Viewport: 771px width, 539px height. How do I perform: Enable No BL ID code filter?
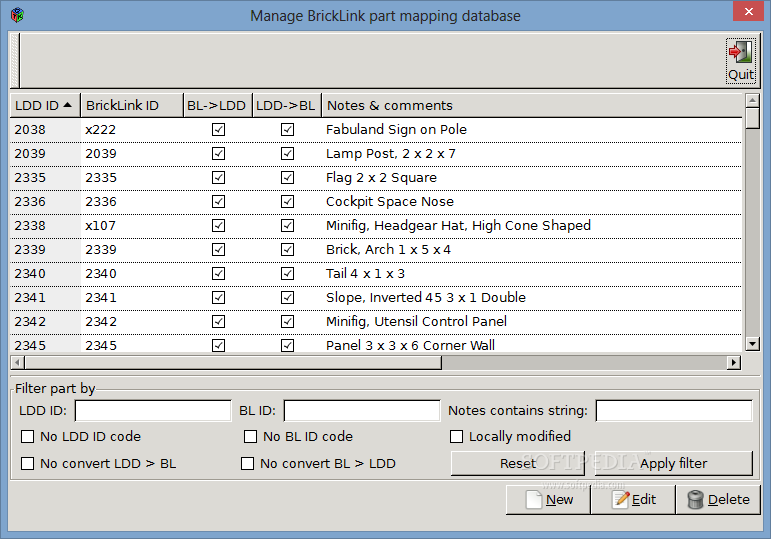click(x=250, y=436)
